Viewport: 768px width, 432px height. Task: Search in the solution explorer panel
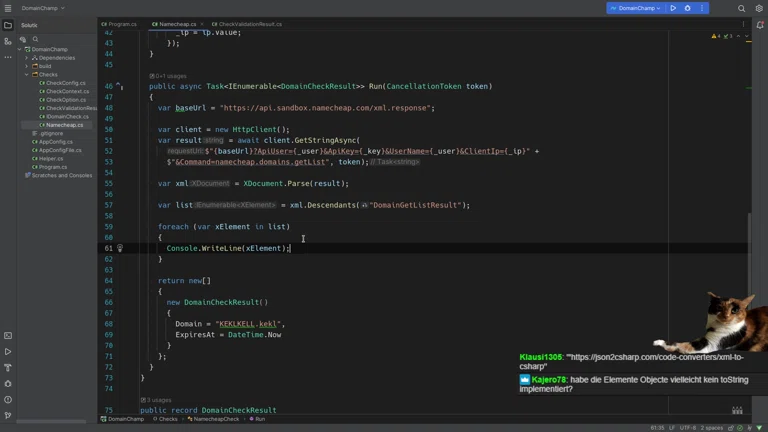pos(35,39)
